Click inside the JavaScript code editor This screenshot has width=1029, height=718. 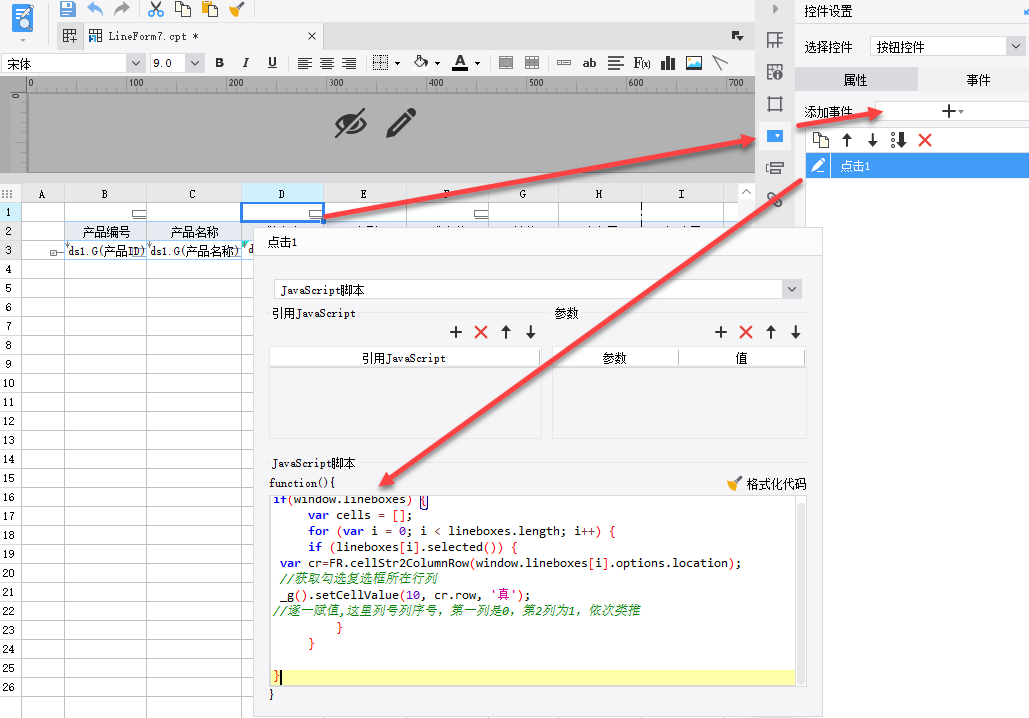click(533, 591)
